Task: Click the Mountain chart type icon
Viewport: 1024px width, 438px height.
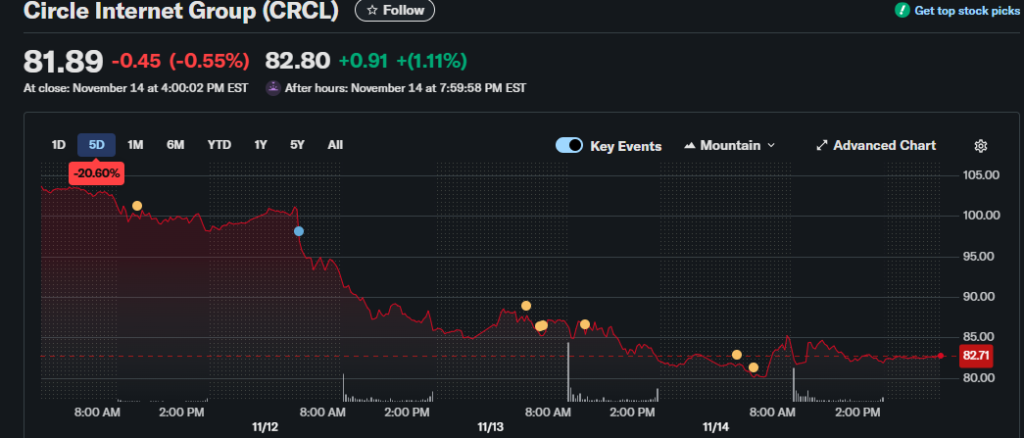Action: (690, 146)
